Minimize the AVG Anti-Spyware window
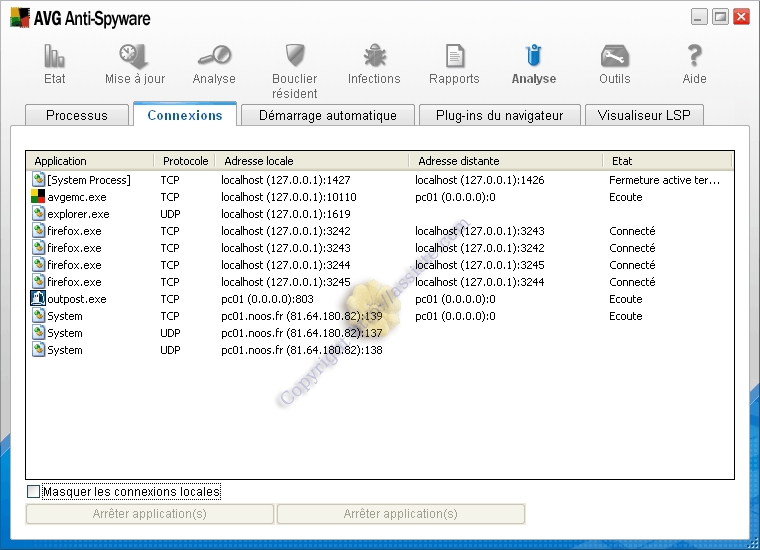This screenshot has height=550, width=760. pos(698,17)
